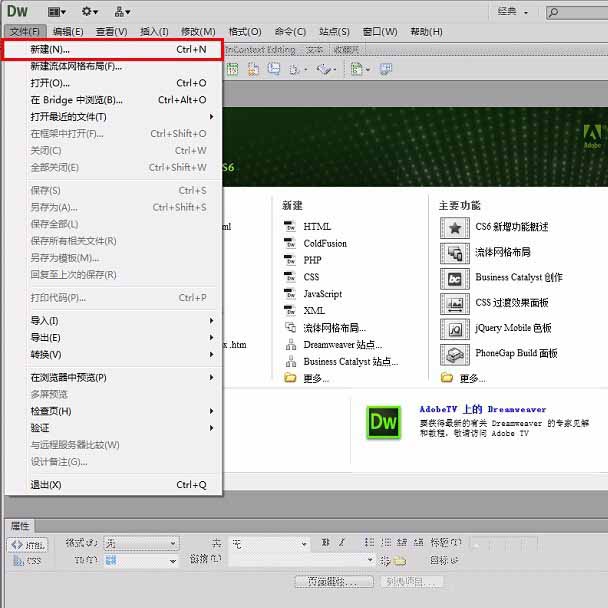Create a new HTML document from welcome screen
The height and width of the screenshot is (608, 608).
316,227
